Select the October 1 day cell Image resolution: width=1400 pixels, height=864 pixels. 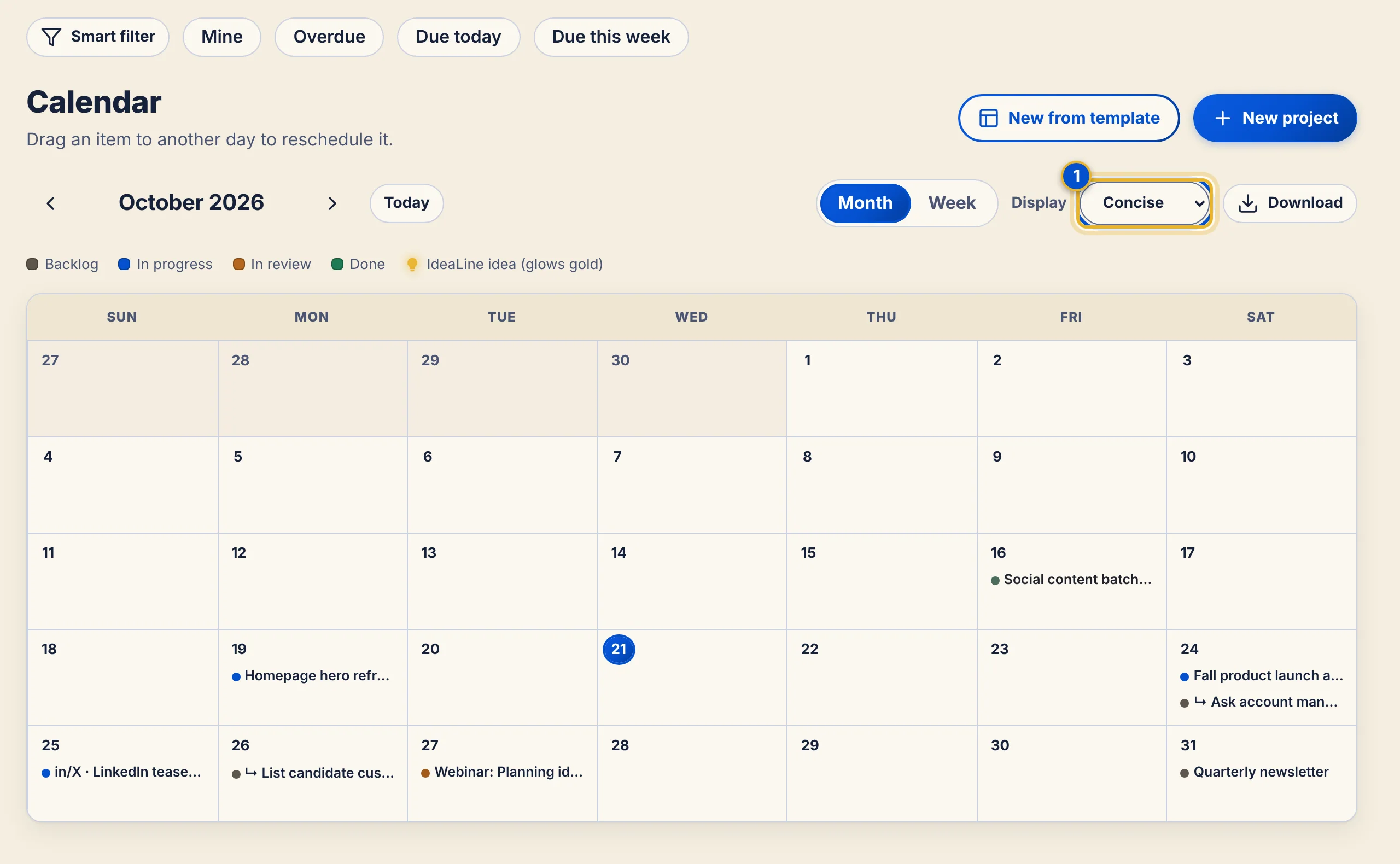point(882,389)
